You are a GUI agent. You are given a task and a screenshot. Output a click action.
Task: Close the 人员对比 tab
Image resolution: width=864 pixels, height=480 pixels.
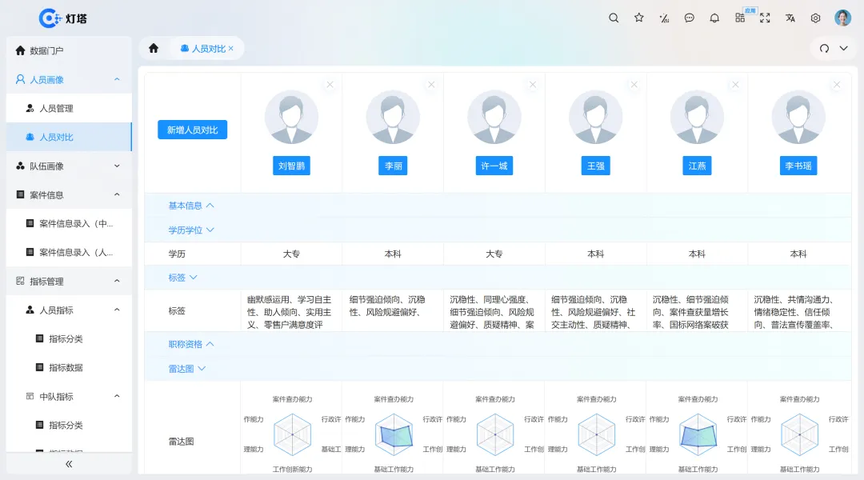tap(231, 48)
